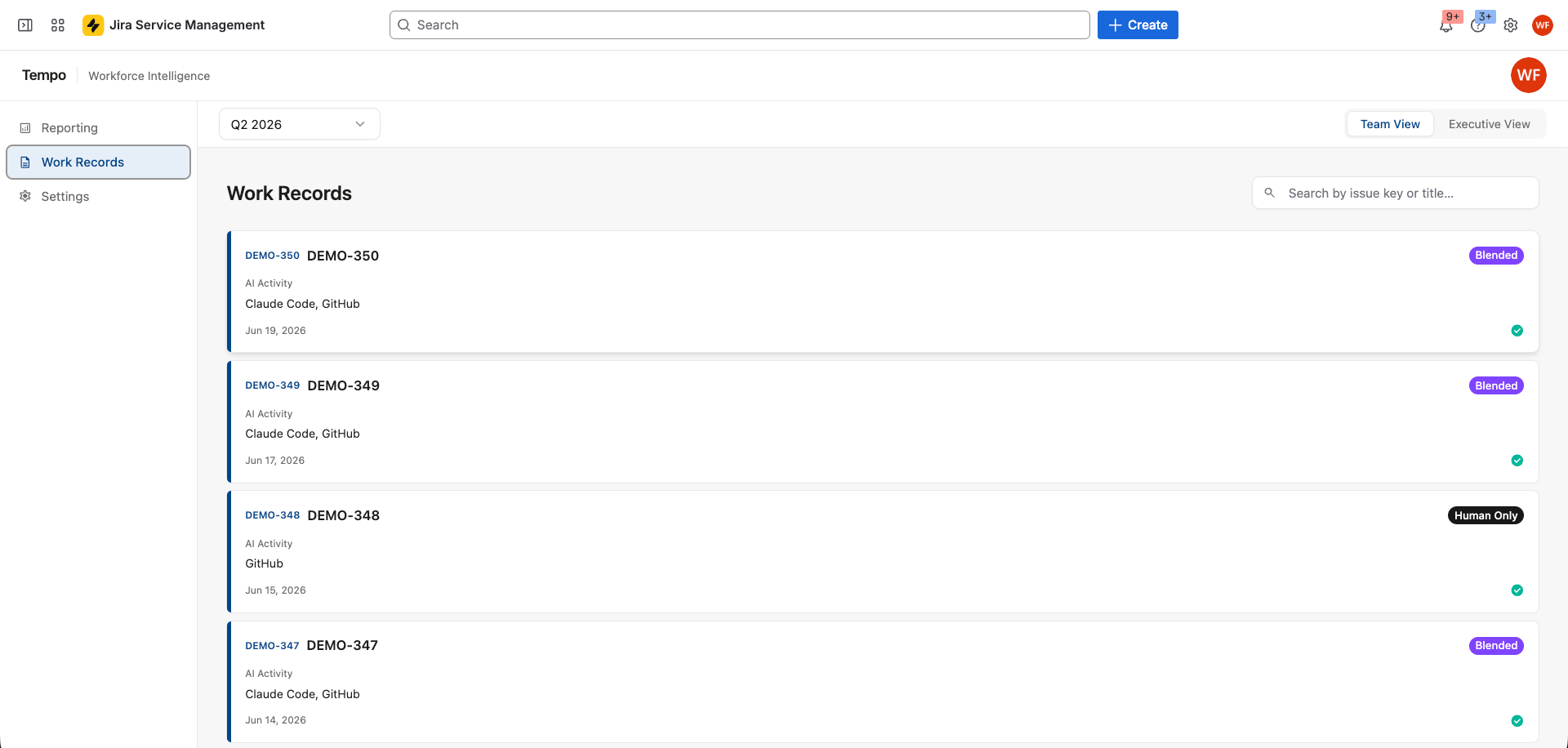Click the Settings gear icon in sidebar
Screen dimensions: 1568x748
pos(25,196)
